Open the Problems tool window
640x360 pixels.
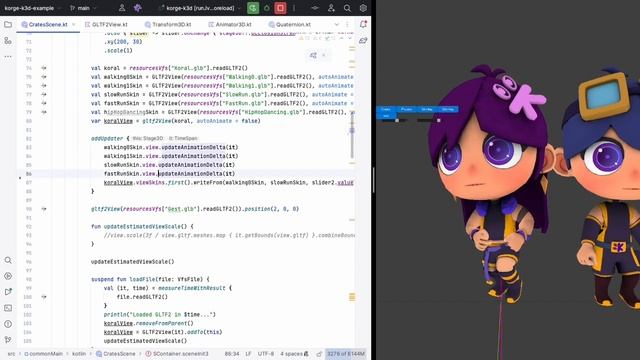(8, 324)
